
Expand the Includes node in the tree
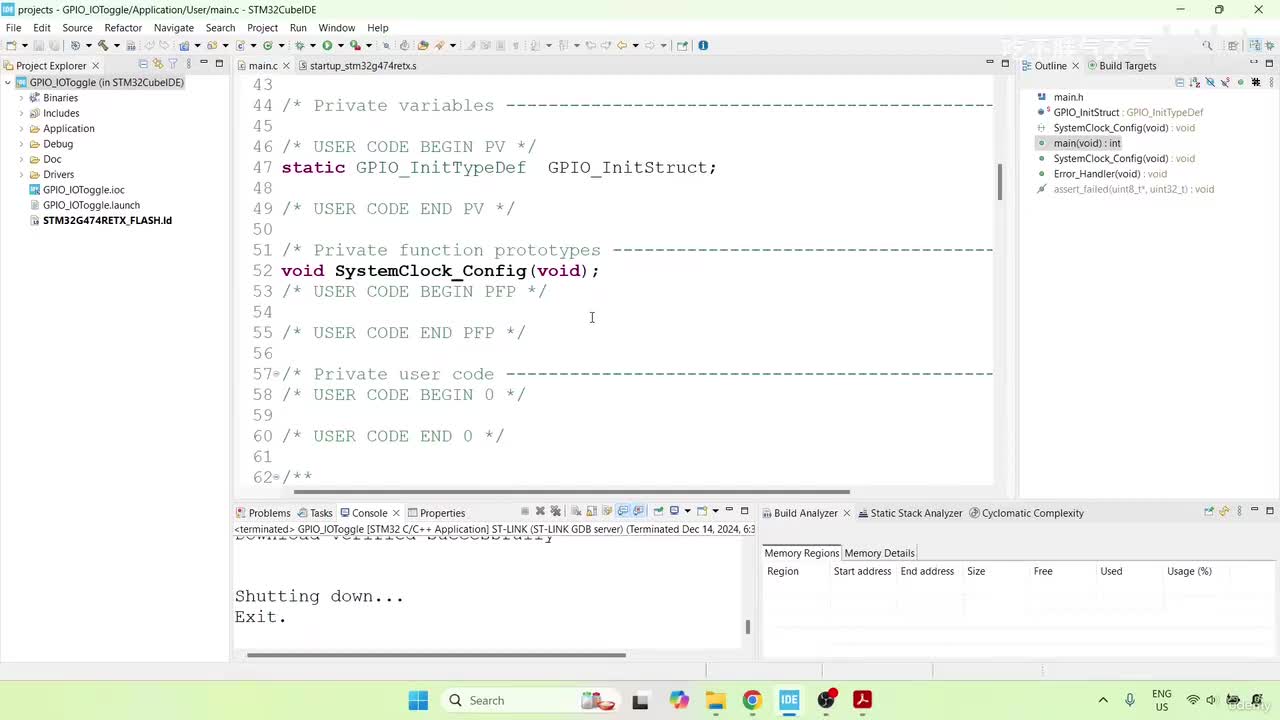pyautogui.click(x=21, y=113)
